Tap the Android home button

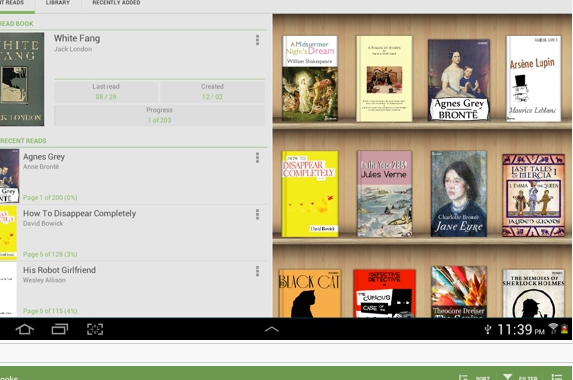pos(24,329)
